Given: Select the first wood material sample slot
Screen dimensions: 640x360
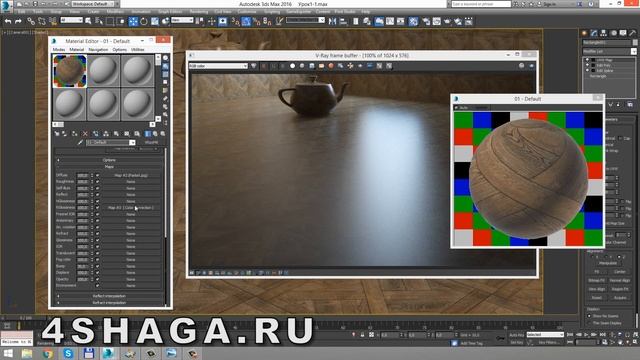Looking at the screenshot, I should click(x=70, y=71).
